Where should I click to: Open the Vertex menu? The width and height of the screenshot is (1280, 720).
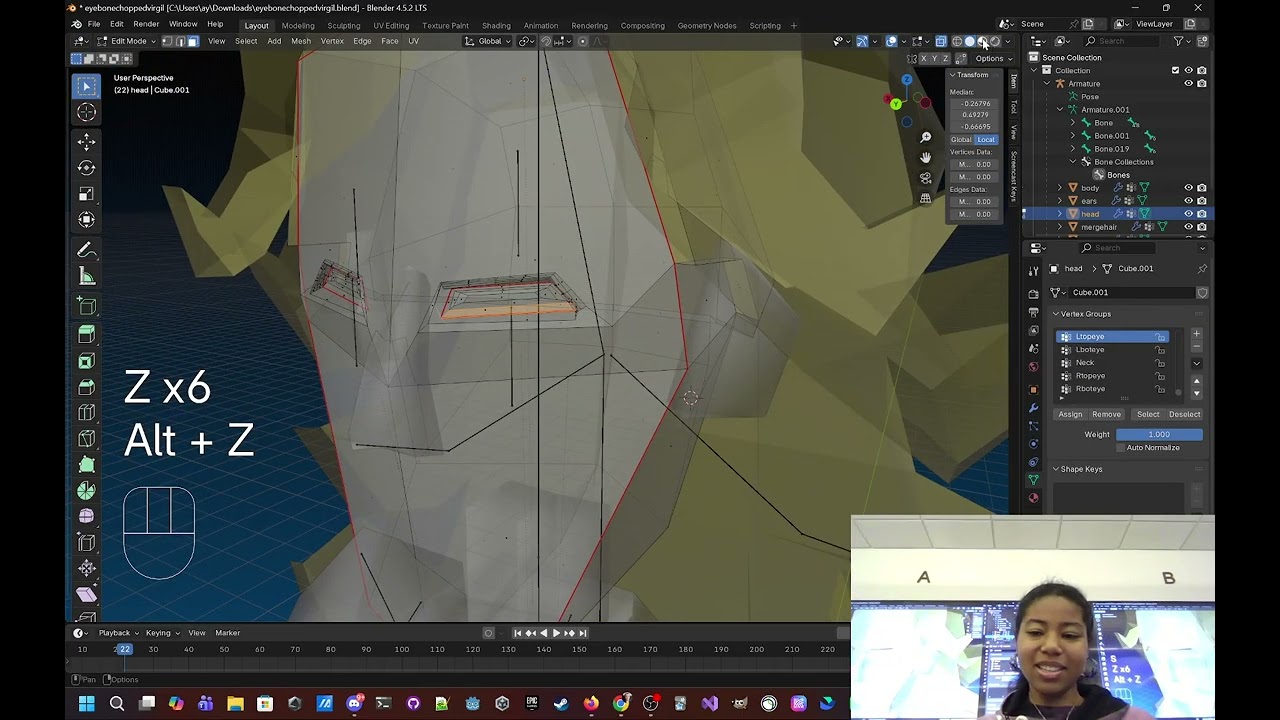pos(332,41)
